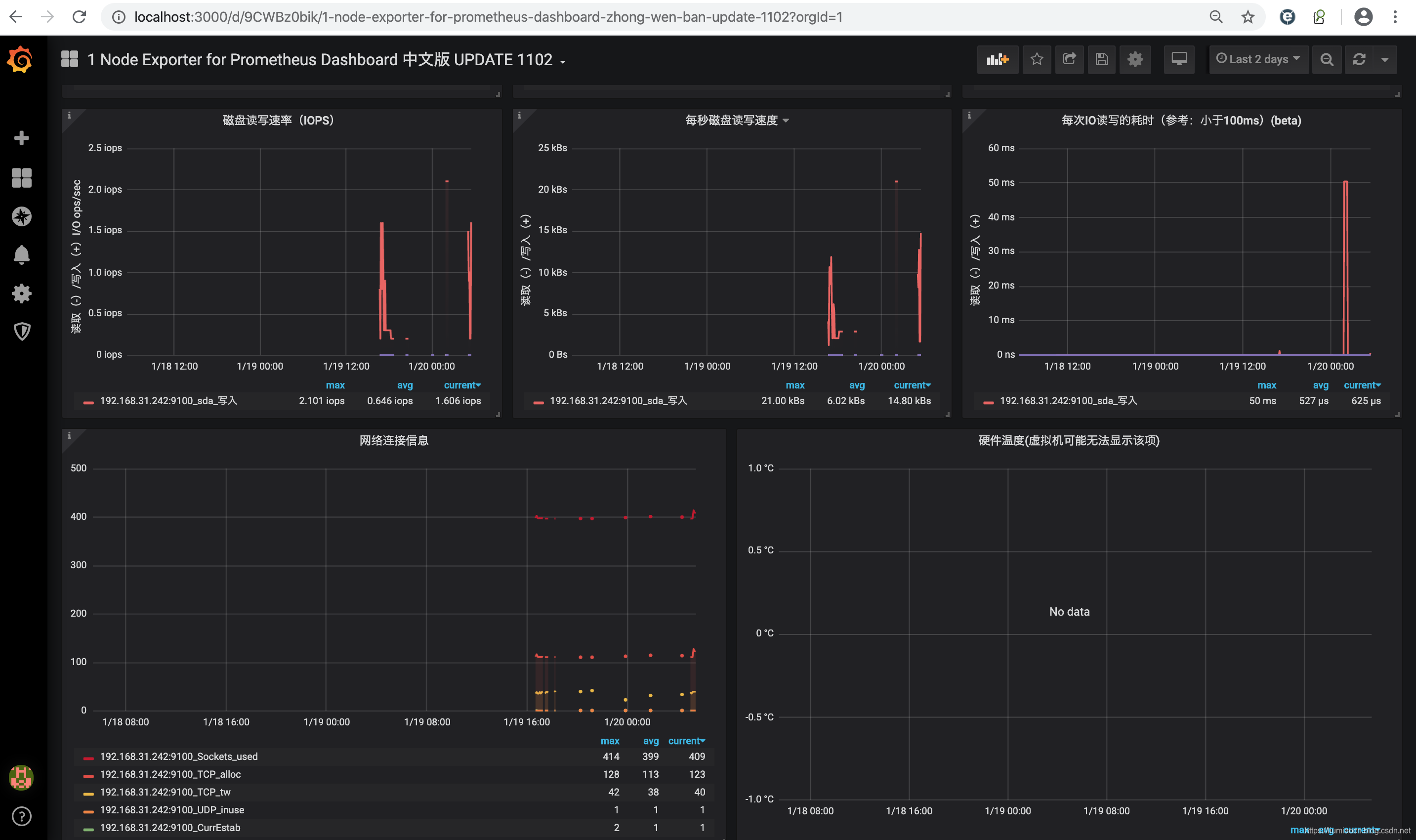Viewport: 1416px width, 840px height.
Task: Open the 每次IO读写的耗时 panel title menu
Action: point(1181,120)
